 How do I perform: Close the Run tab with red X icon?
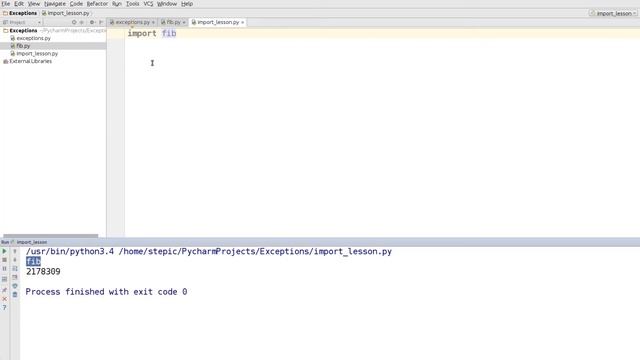[x=4, y=299]
